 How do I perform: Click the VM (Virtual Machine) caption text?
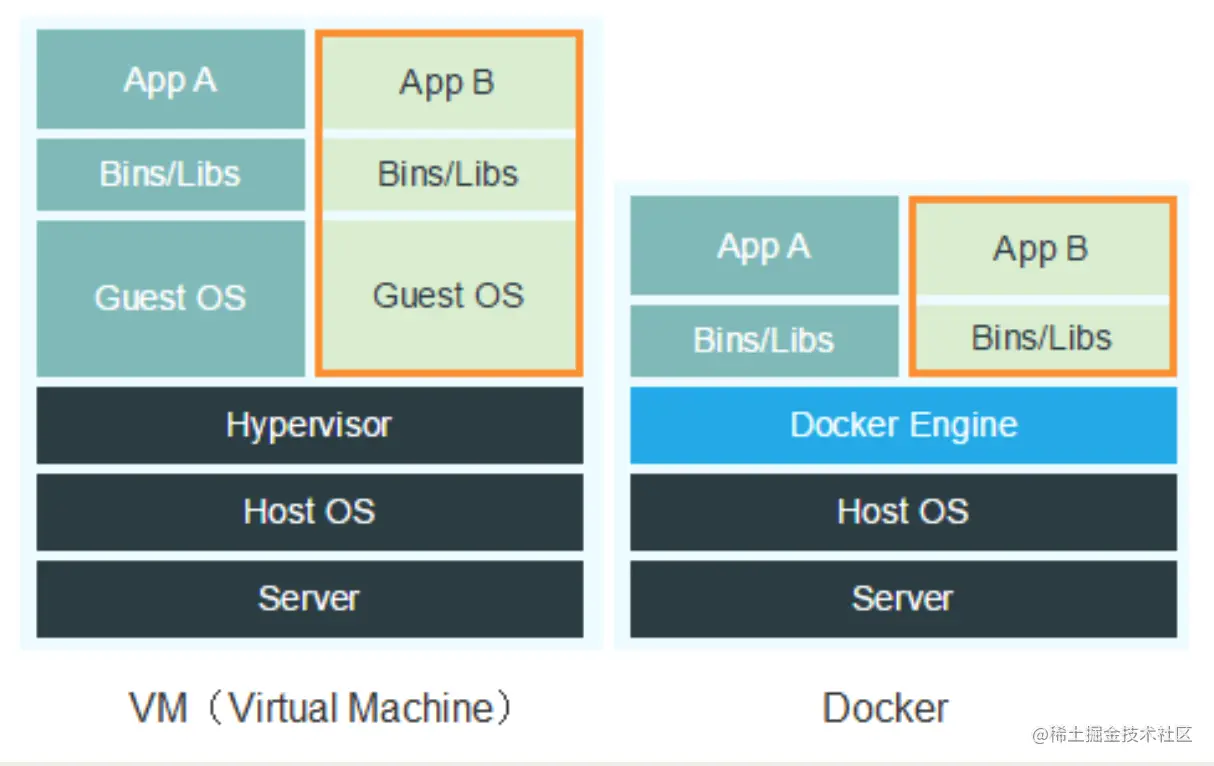[321, 707]
